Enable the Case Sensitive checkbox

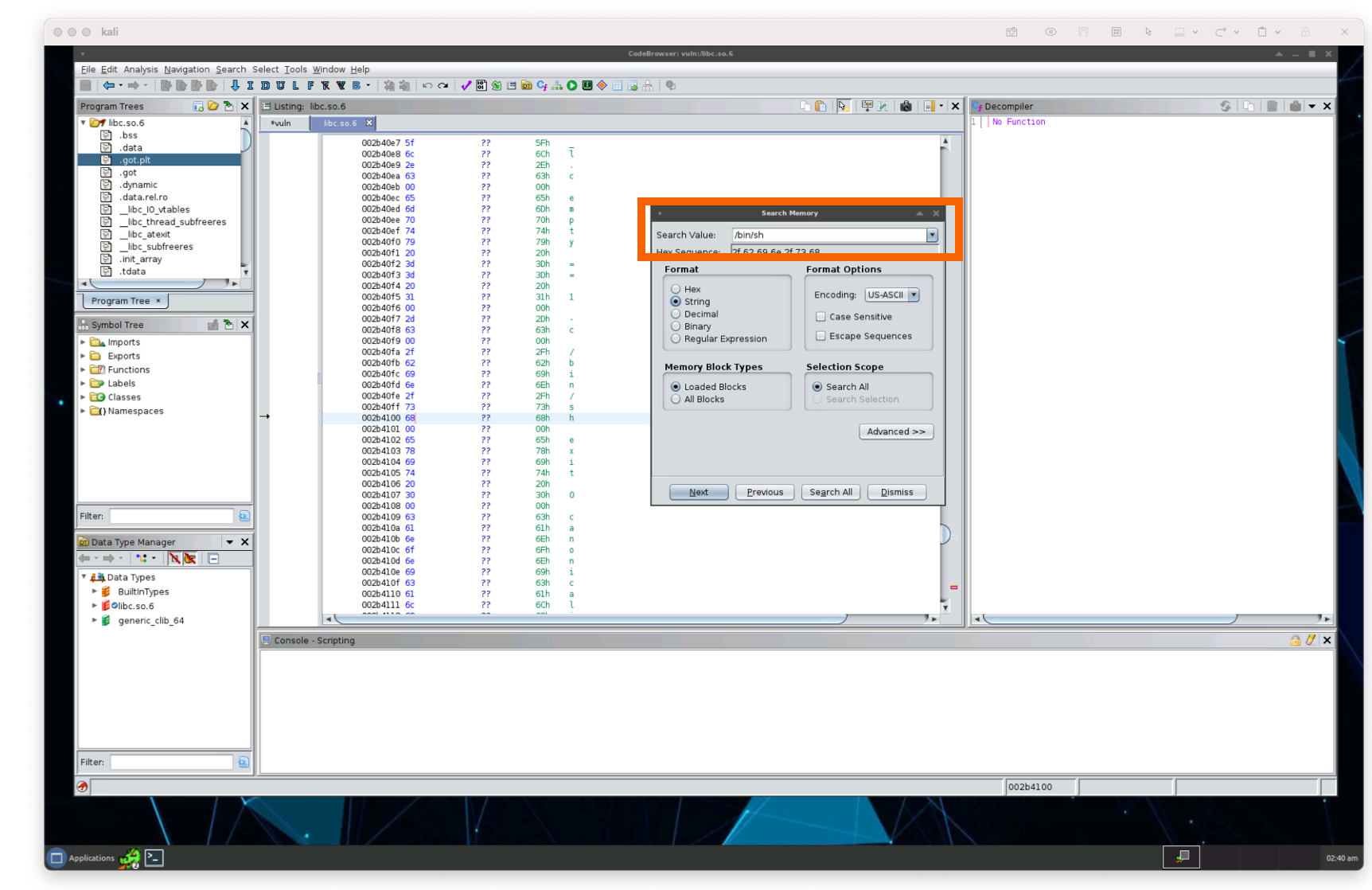click(x=820, y=317)
